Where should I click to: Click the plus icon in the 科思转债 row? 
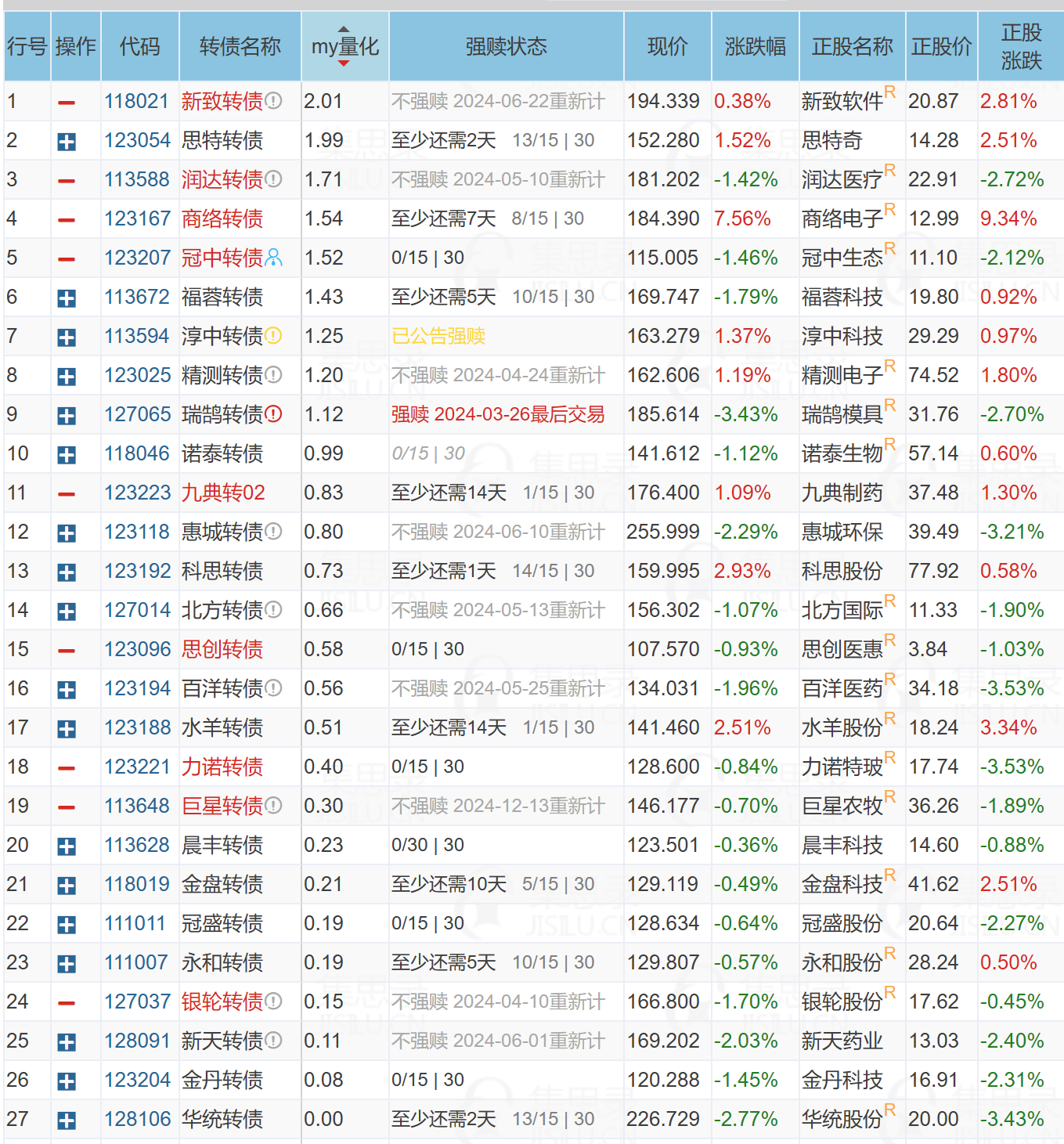67,572
